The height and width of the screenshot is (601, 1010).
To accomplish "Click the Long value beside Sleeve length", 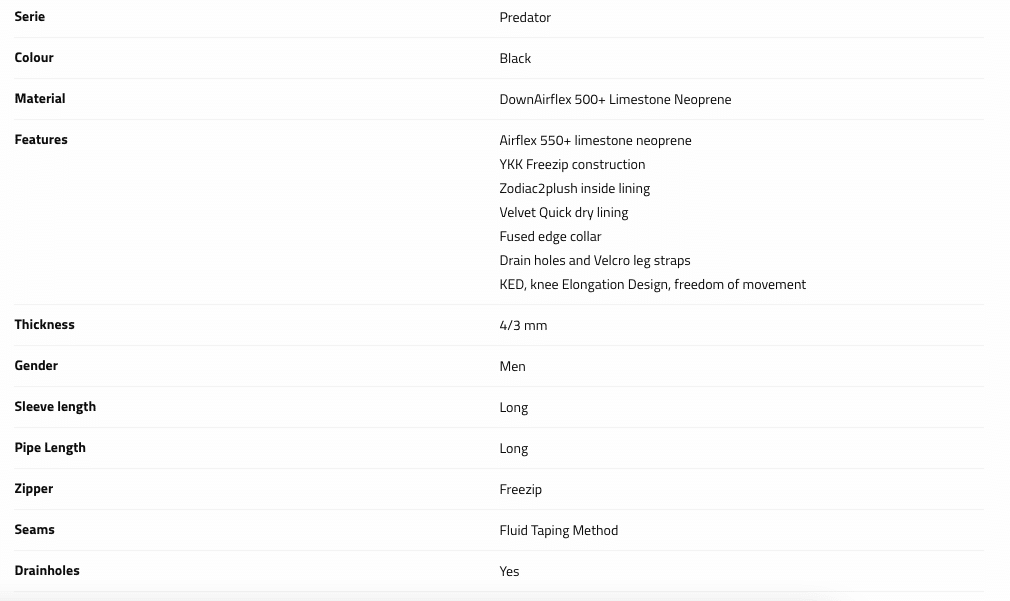I will pyautogui.click(x=513, y=407).
